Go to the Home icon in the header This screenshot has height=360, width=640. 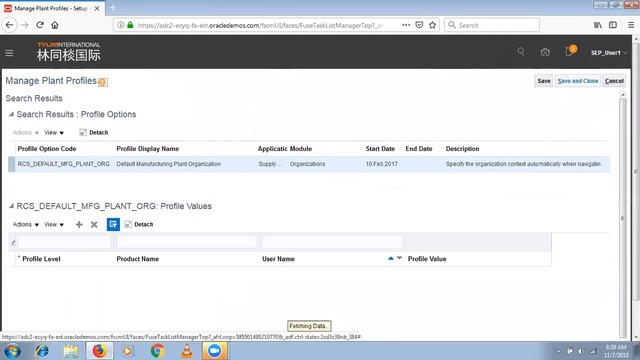(x=545, y=52)
